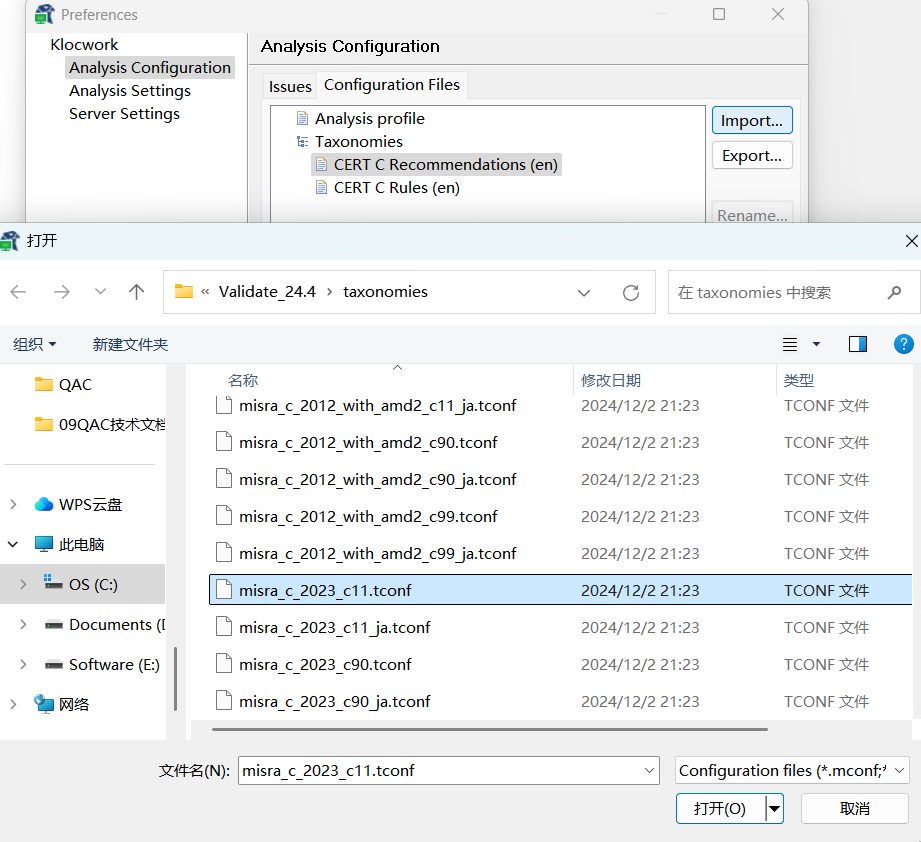The width and height of the screenshot is (921, 842).
Task: Click the search magnifier icon
Action: click(x=894, y=292)
